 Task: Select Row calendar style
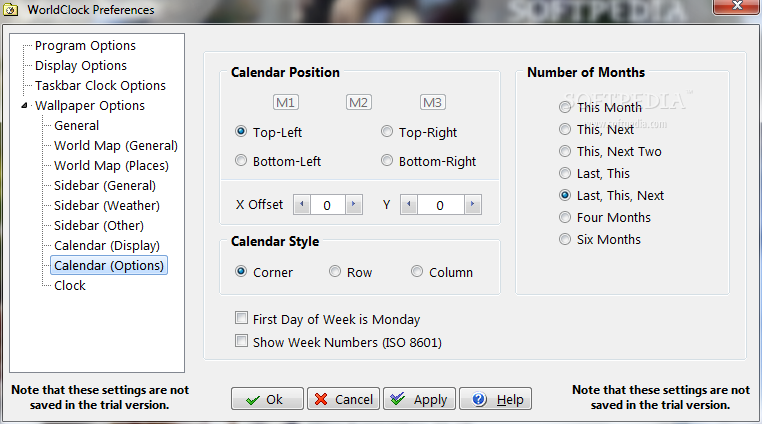tap(335, 271)
